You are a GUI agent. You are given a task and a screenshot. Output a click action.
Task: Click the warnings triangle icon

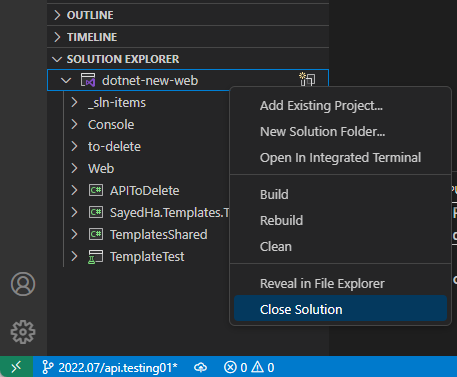(x=257, y=367)
